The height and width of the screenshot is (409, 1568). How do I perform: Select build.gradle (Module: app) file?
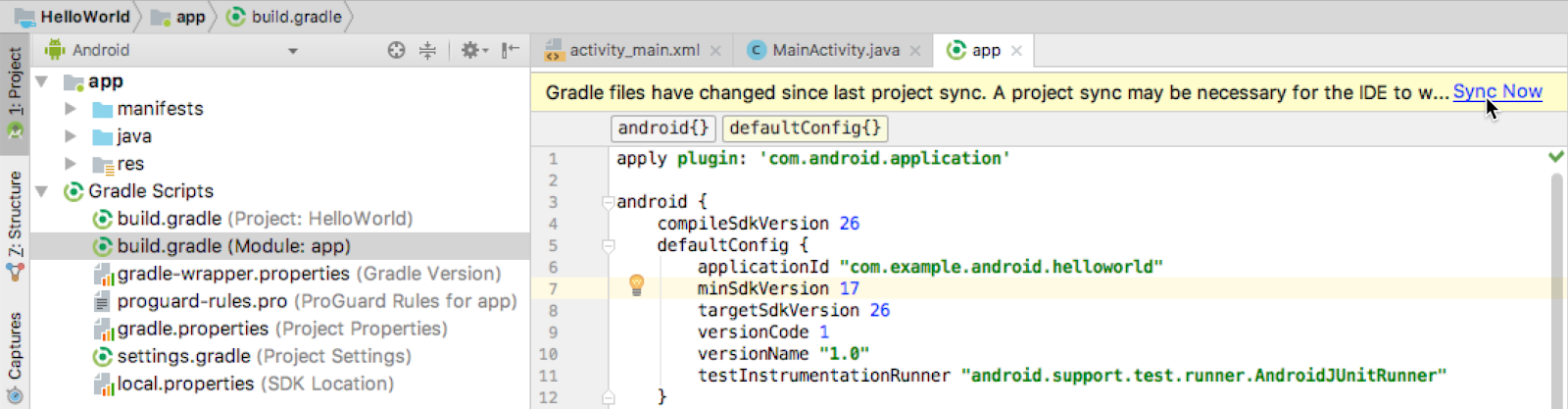point(280,246)
